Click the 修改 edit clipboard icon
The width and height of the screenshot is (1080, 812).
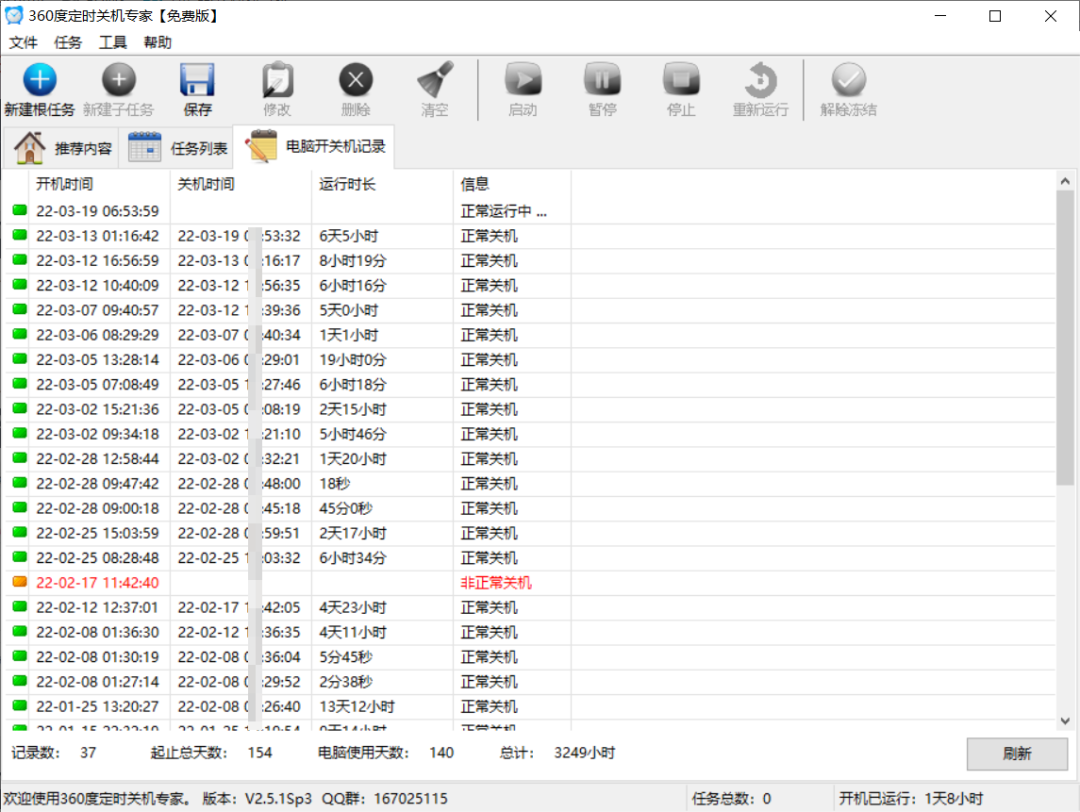point(277,80)
